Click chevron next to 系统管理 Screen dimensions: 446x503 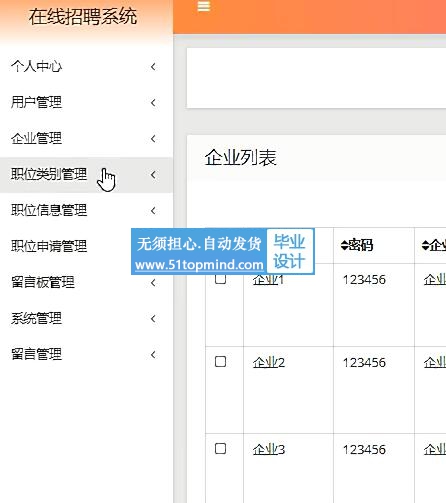153,319
